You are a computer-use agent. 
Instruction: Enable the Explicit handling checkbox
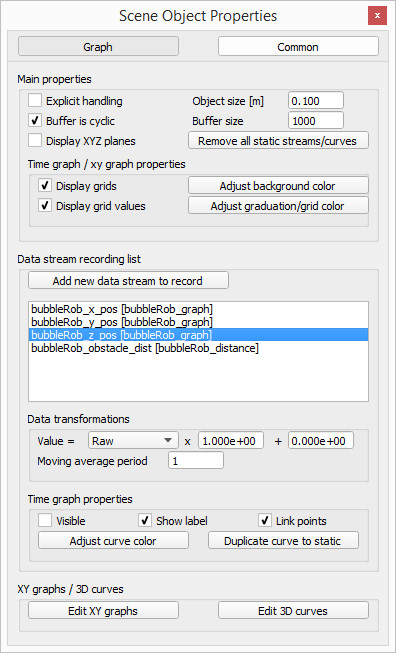[35, 101]
